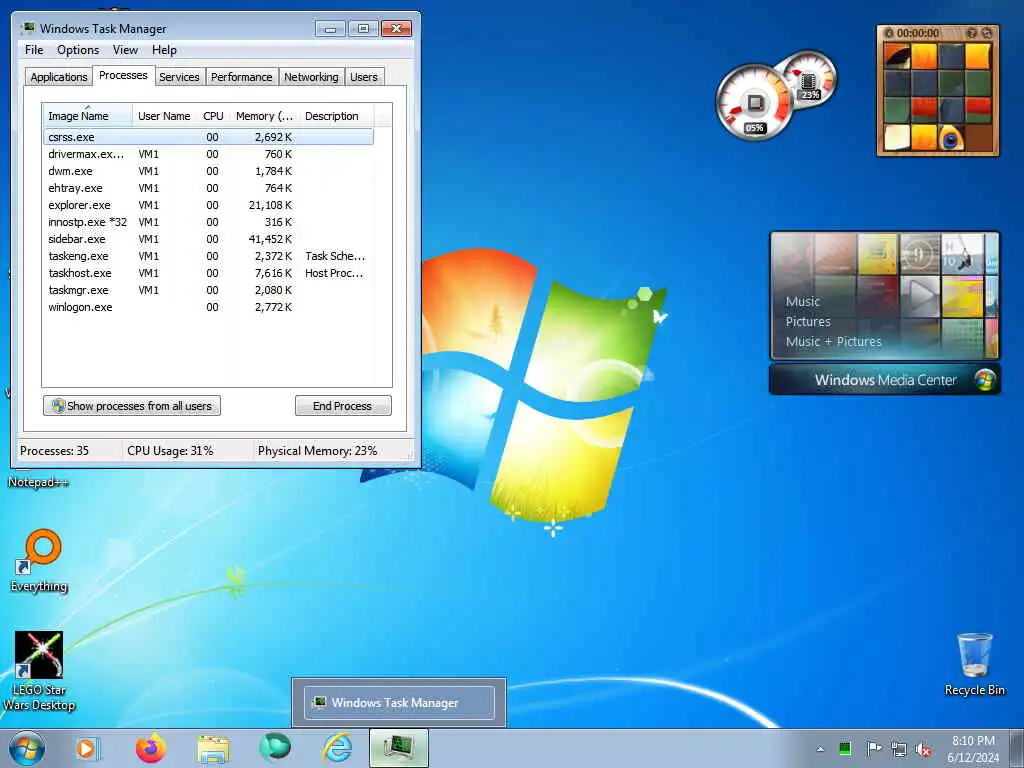Image resolution: width=1024 pixels, height=768 pixels.
Task: Switch to the Applications tab
Action: click(59, 77)
